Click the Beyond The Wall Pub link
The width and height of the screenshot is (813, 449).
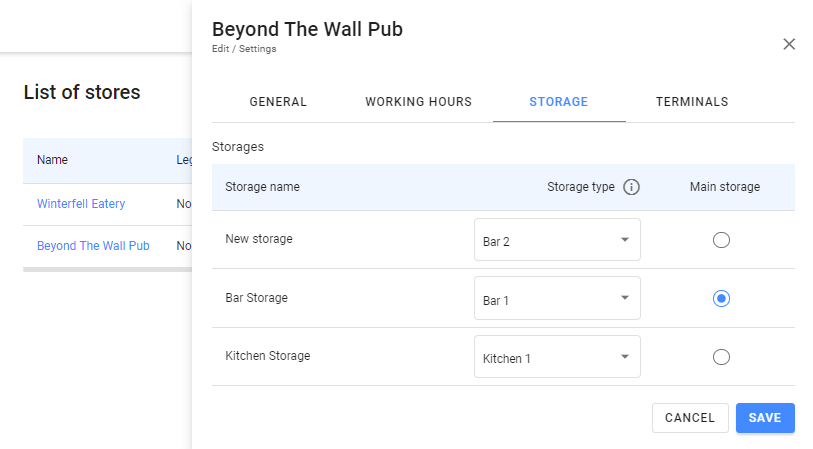(93, 246)
